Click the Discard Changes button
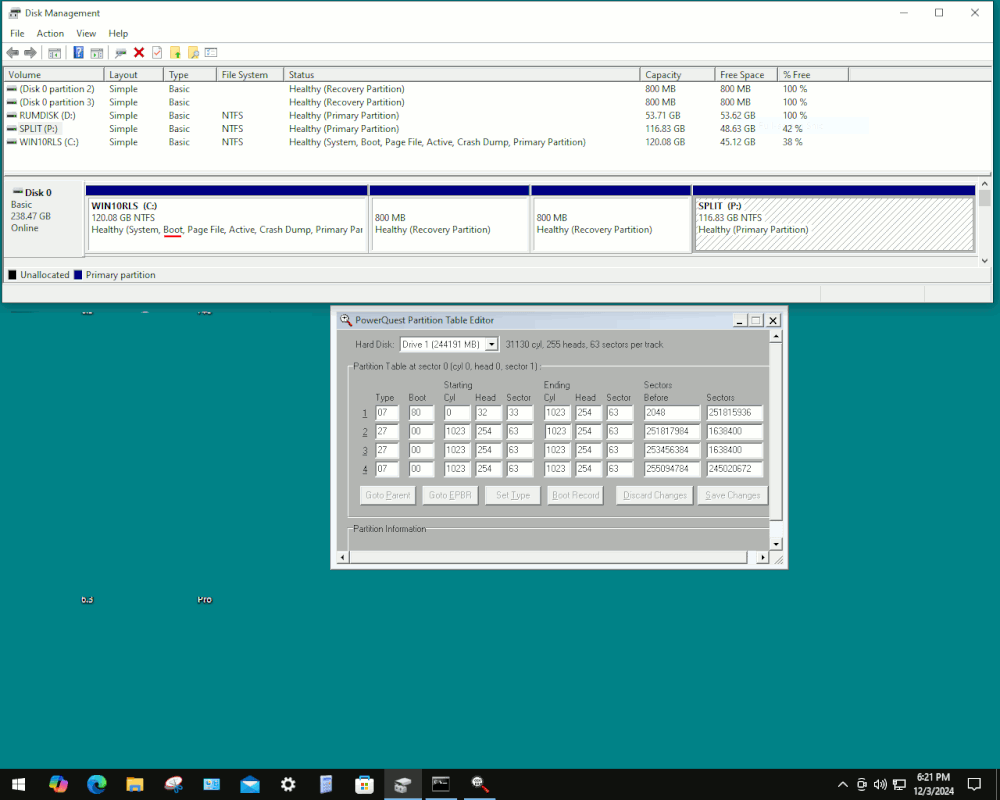This screenshot has width=1000, height=800. 654,495
